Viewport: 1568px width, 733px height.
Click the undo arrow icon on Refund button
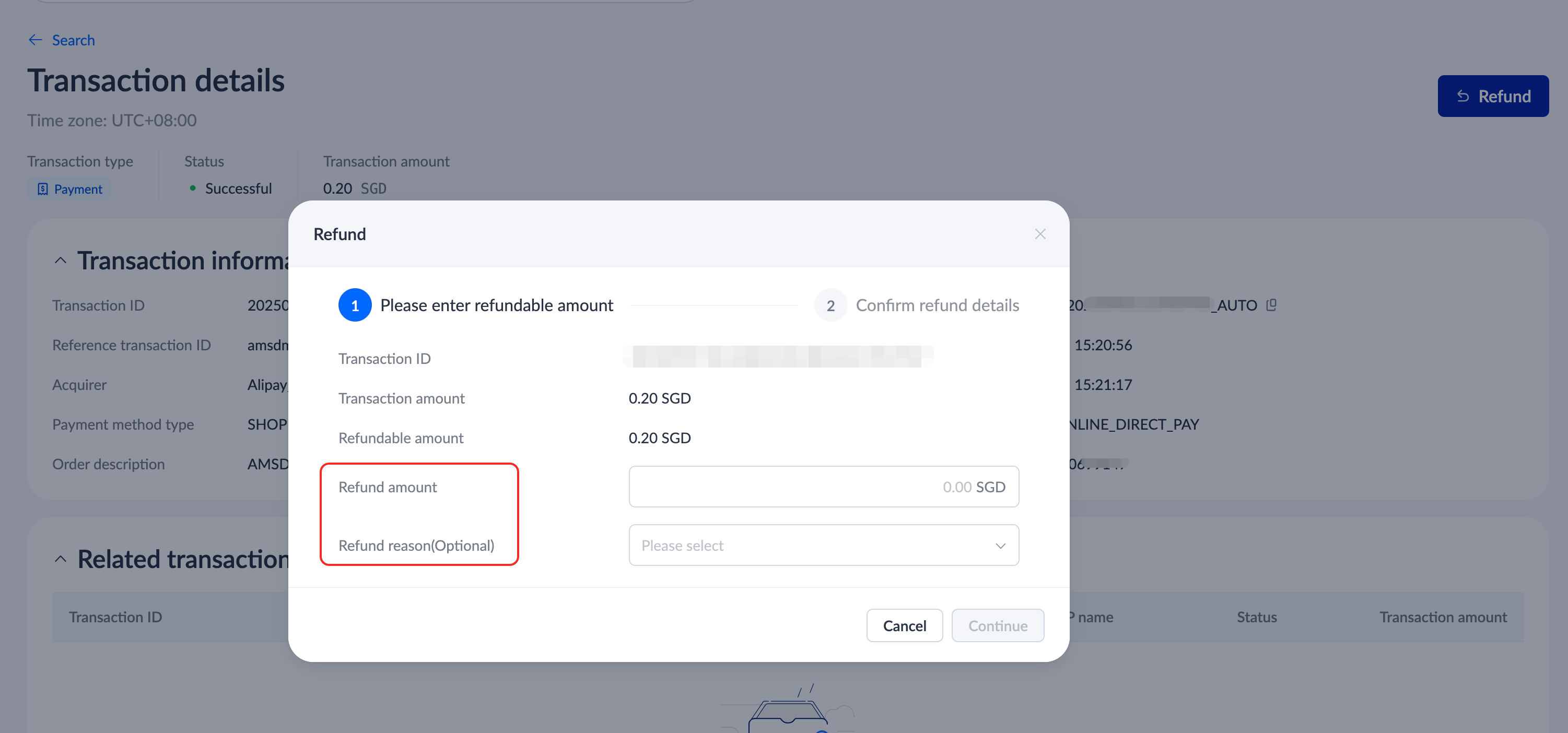point(1462,96)
